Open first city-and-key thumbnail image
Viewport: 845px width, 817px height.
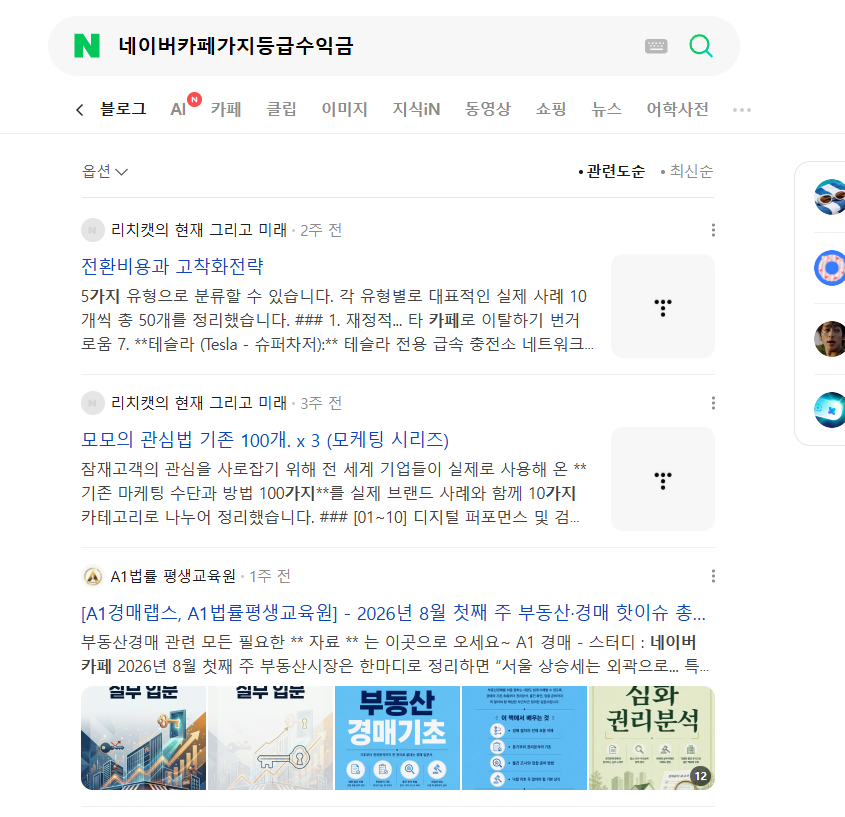pyautogui.click(x=143, y=738)
